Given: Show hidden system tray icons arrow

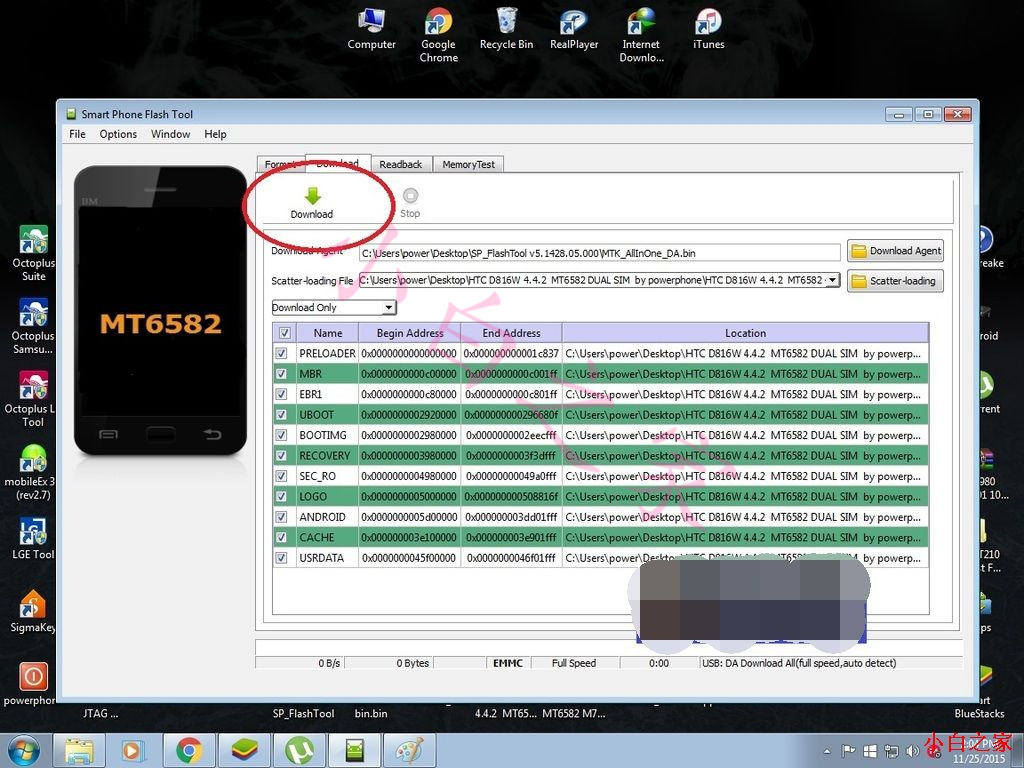Looking at the screenshot, I should [x=827, y=751].
